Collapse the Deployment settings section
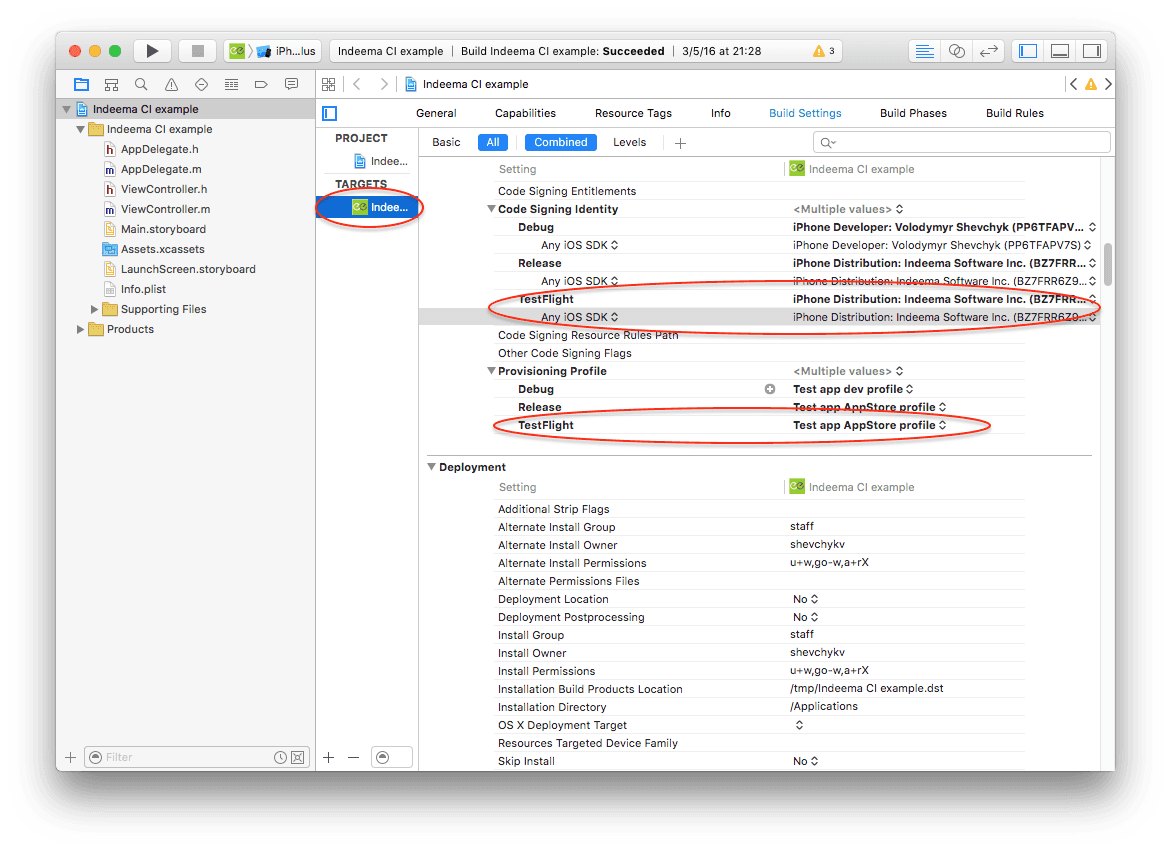This screenshot has width=1171, height=851. click(x=432, y=467)
